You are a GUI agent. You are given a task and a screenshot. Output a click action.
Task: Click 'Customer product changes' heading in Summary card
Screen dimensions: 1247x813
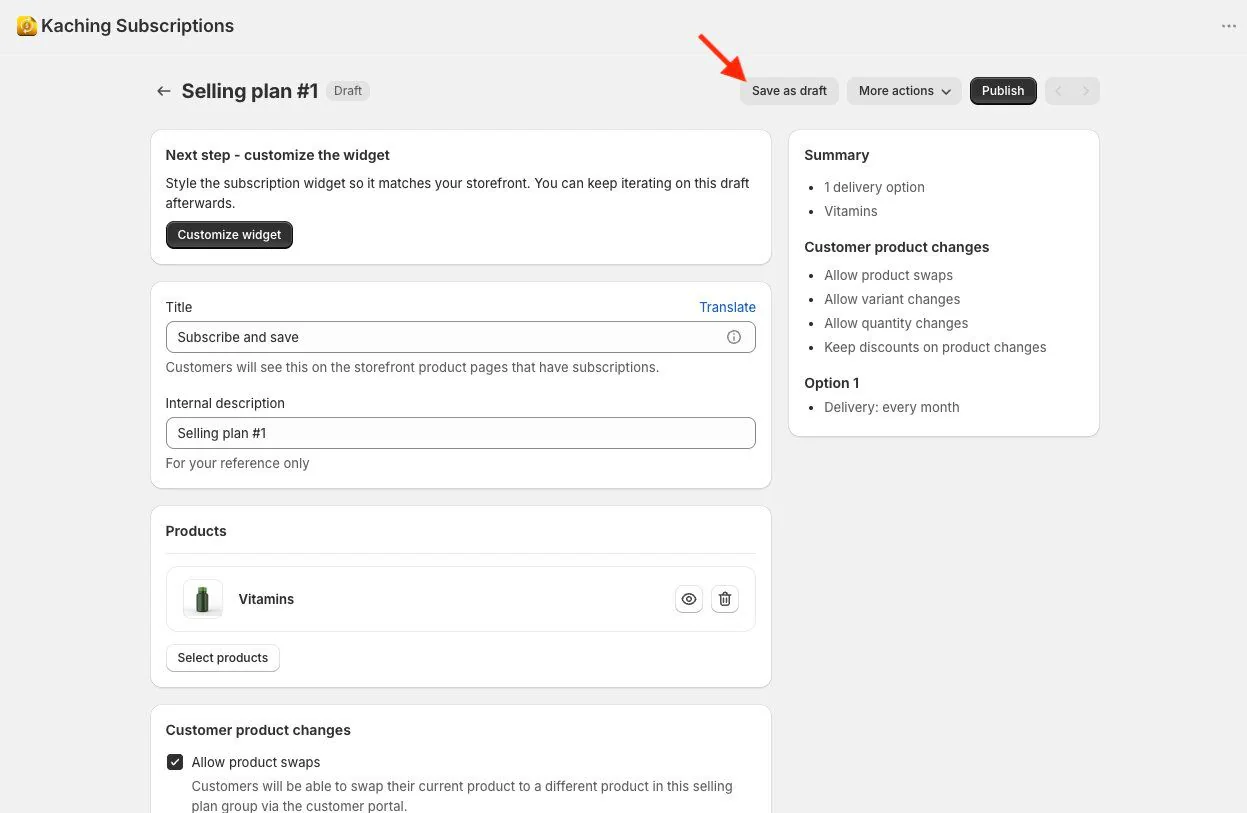click(x=897, y=247)
